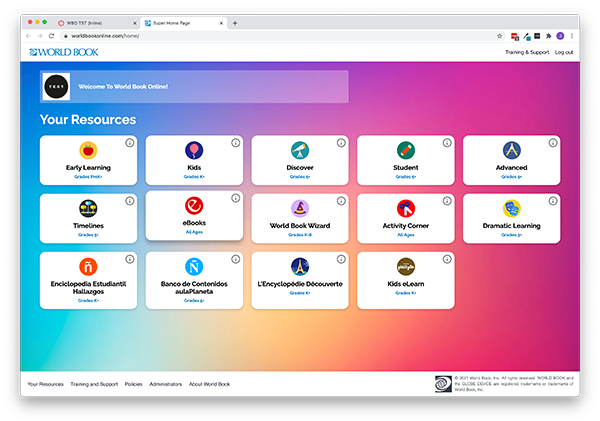The image size is (600, 421).
Task: Show info for eBooks card
Action: coord(235,198)
